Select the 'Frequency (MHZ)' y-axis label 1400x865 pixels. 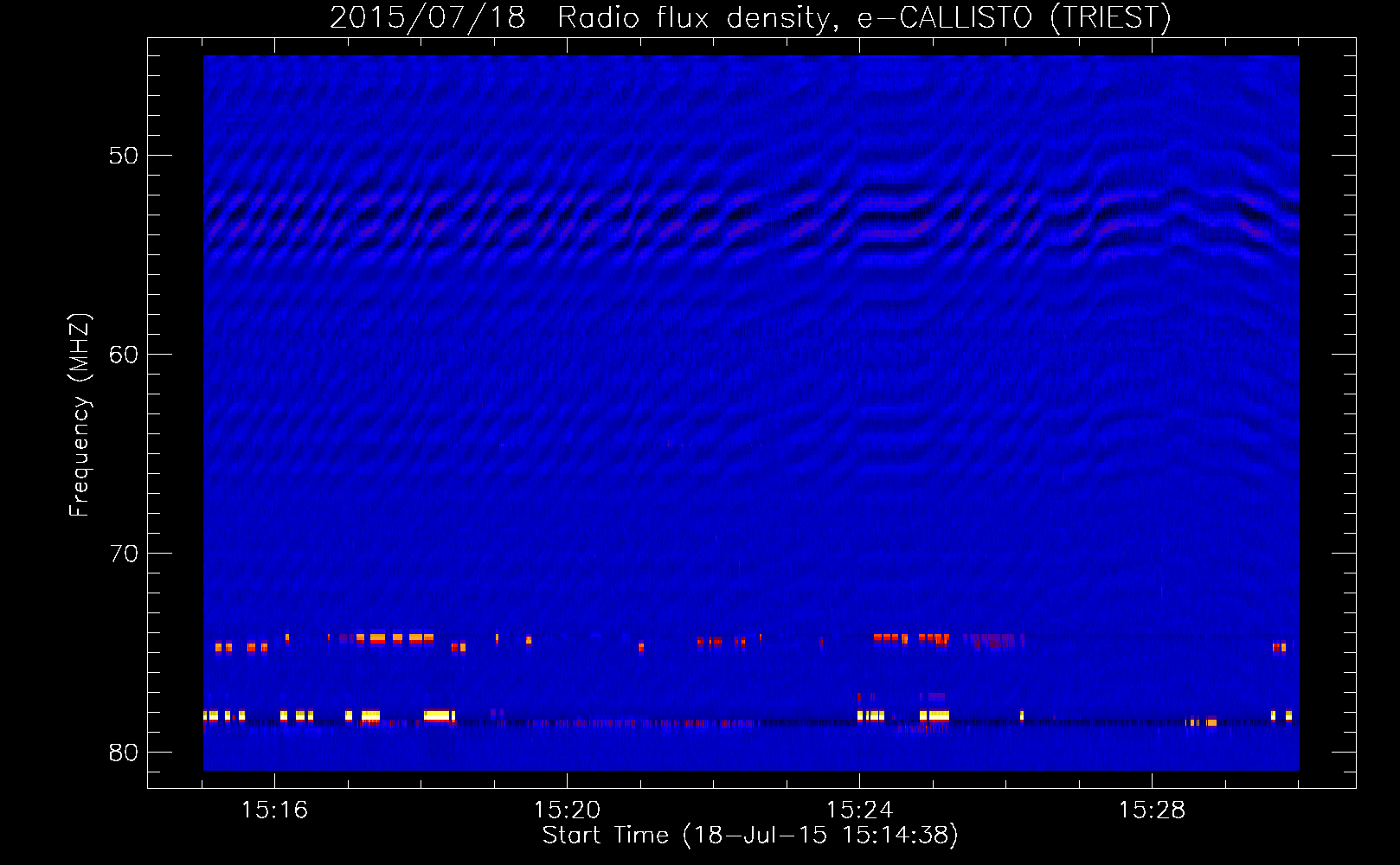[x=79, y=415]
